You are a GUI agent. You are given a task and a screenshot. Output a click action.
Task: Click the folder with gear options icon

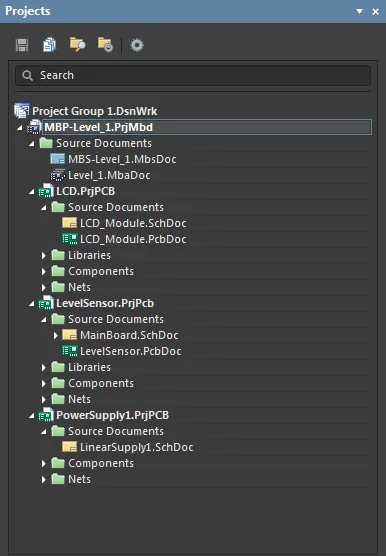click(x=106, y=45)
